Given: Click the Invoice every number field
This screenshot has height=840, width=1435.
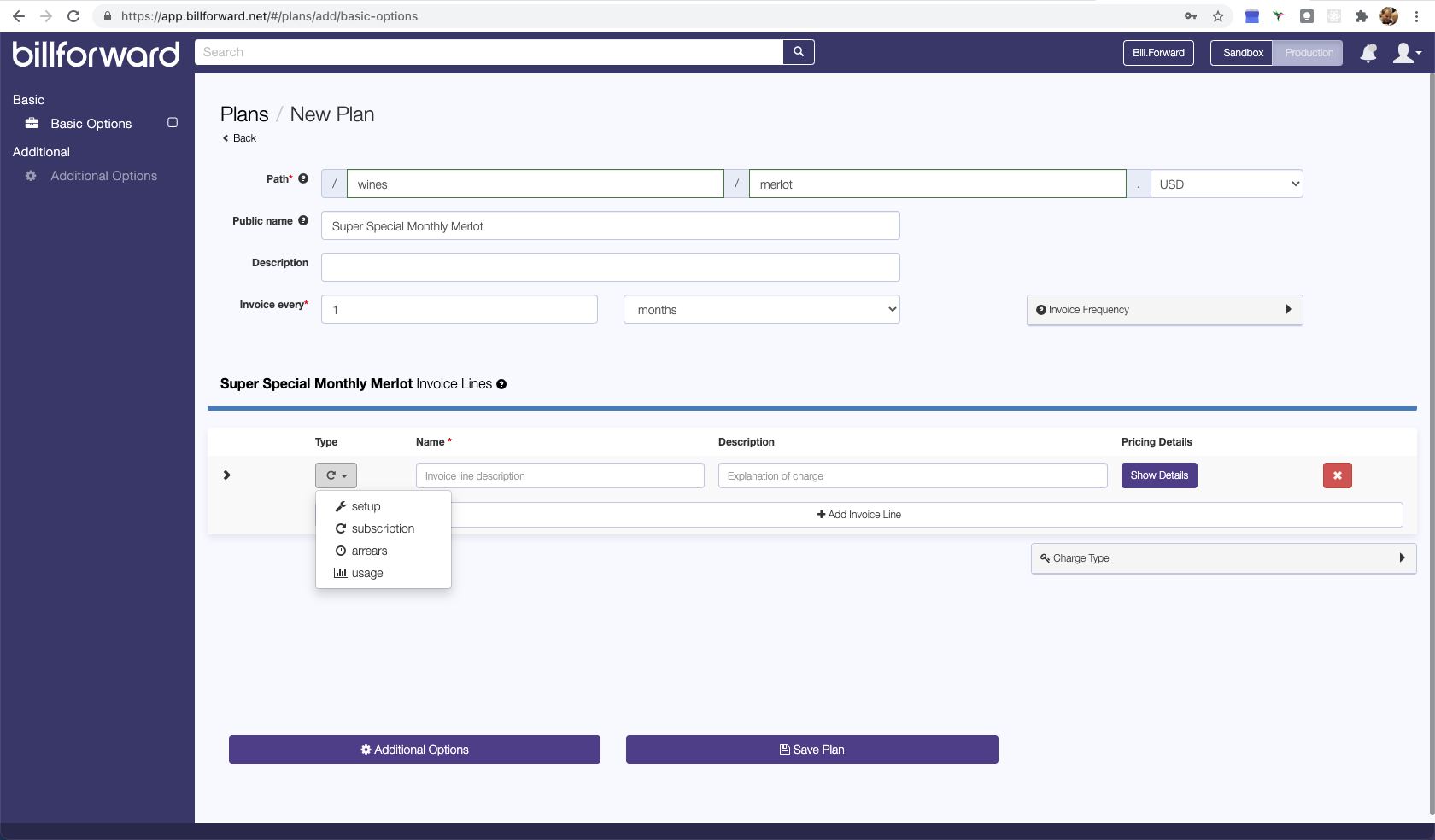Looking at the screenshot, I should 460,309.
